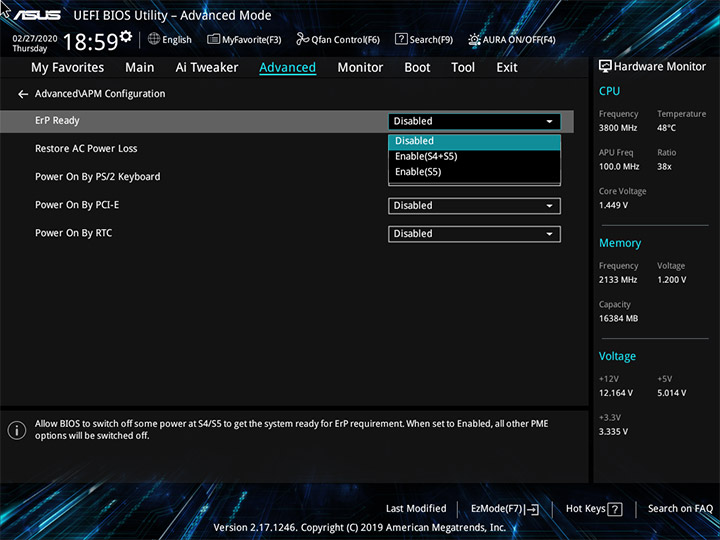Go to the Boot tab
The height and width of the screenshot is (540, 720).
(417, 68)
